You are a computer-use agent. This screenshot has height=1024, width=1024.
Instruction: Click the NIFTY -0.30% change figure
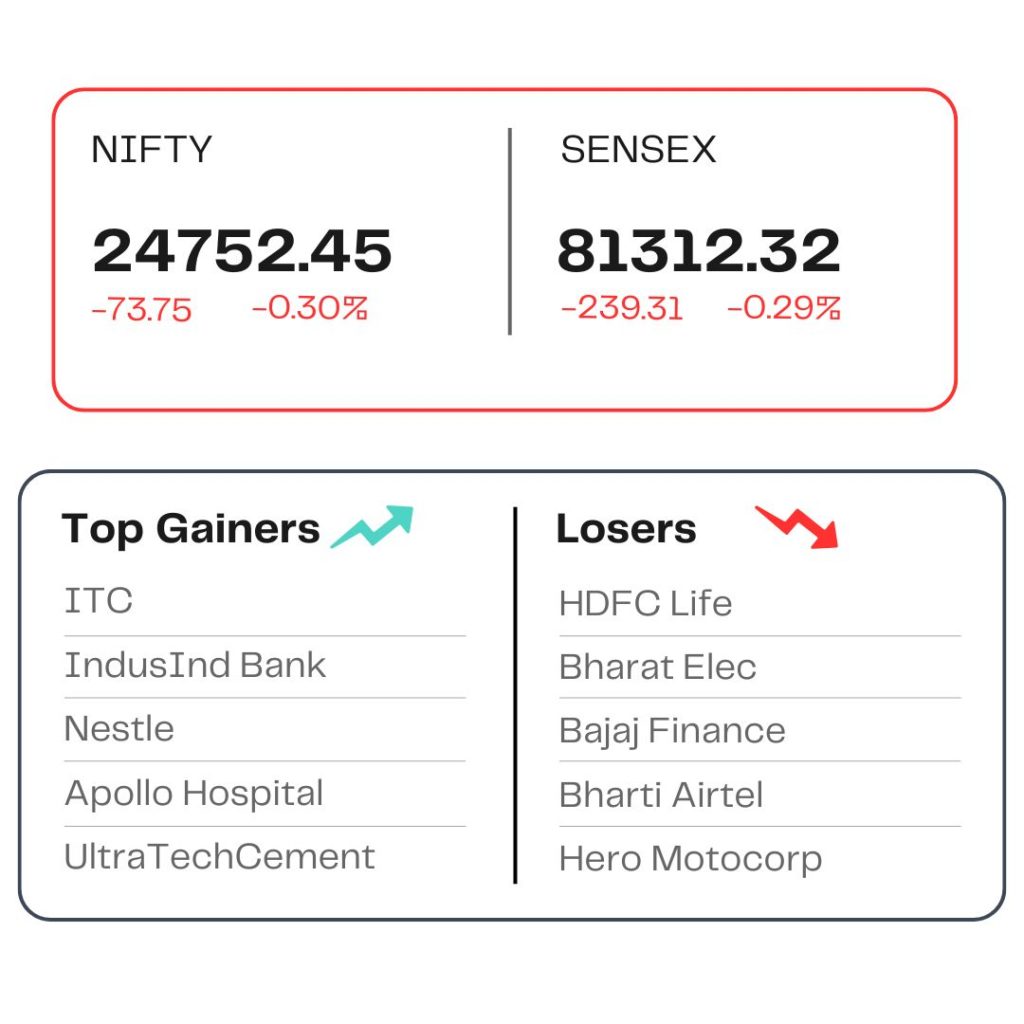[310, 308]
